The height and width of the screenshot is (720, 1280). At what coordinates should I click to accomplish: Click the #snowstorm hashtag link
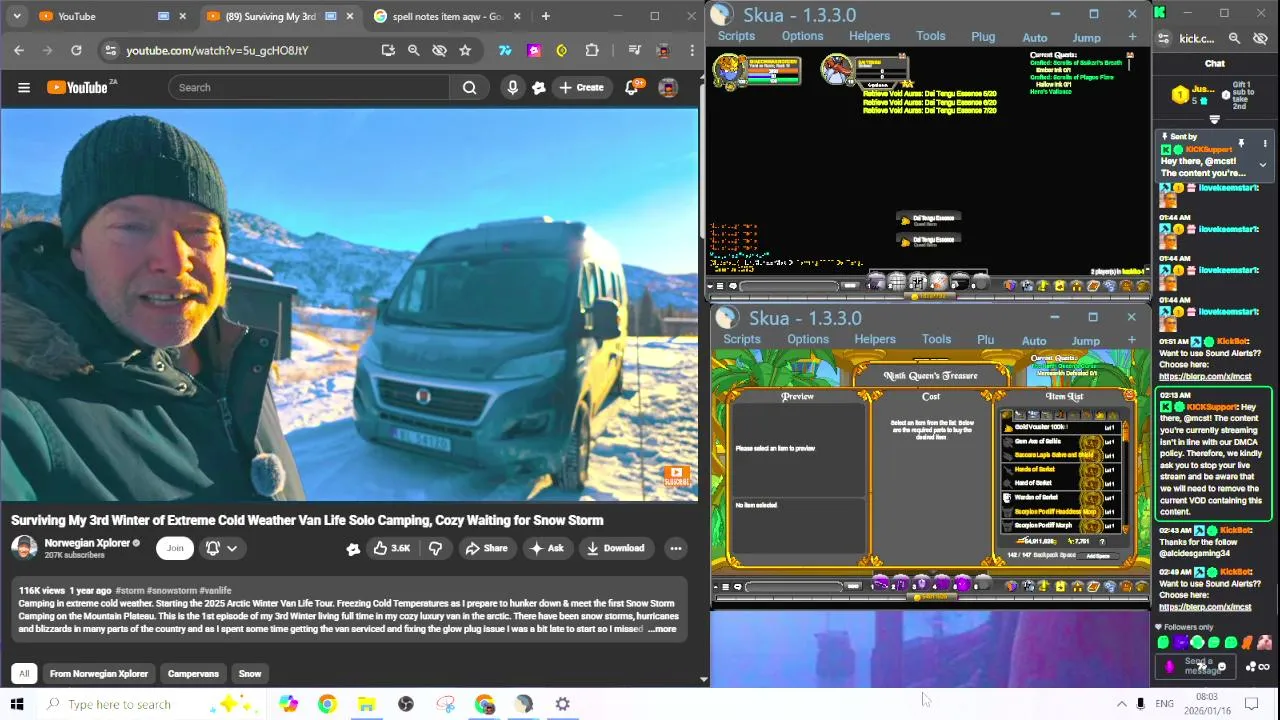173,591
